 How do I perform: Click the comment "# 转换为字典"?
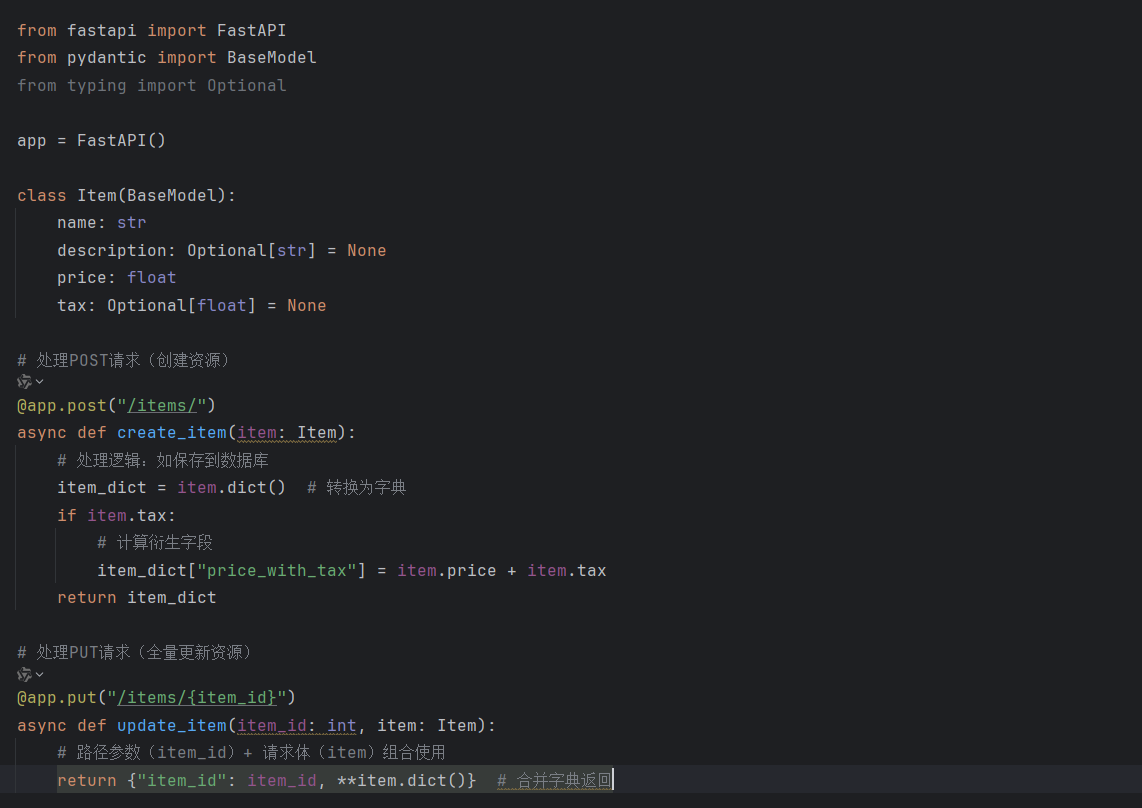pyautogui.click(x=356, y=487)
